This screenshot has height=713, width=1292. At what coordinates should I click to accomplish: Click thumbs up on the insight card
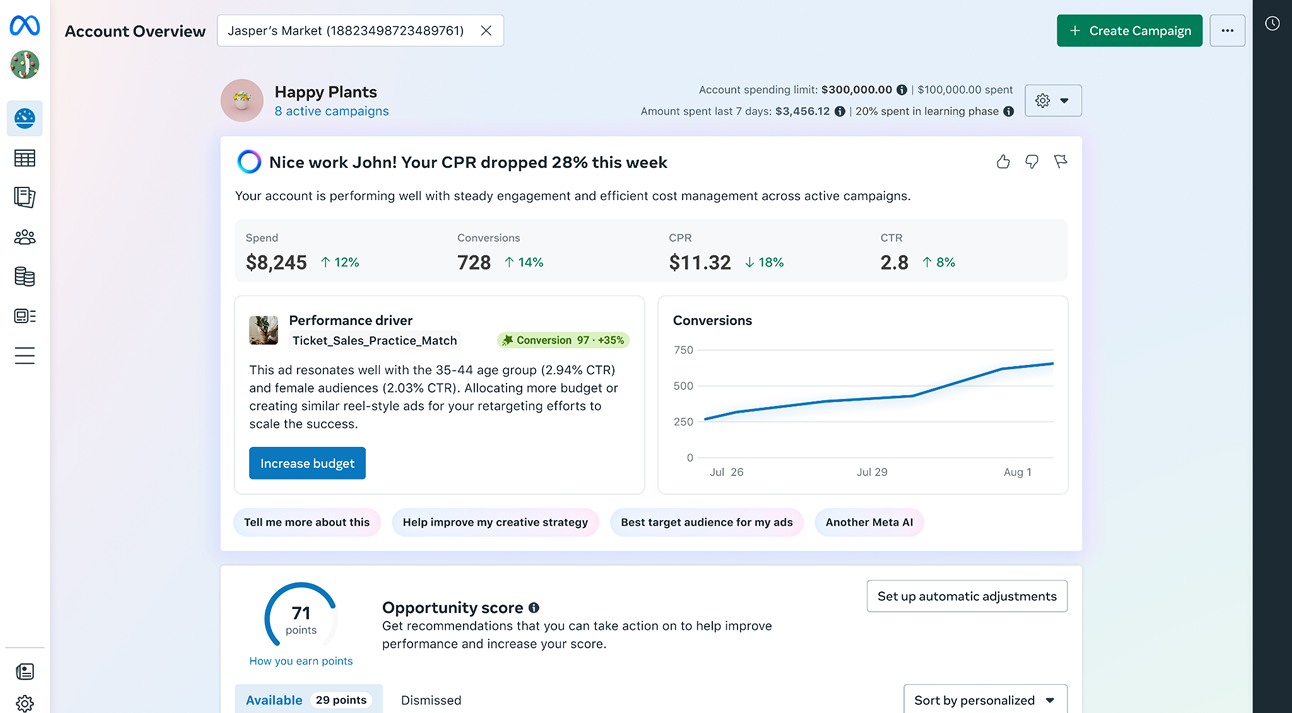pos(1003,161)
